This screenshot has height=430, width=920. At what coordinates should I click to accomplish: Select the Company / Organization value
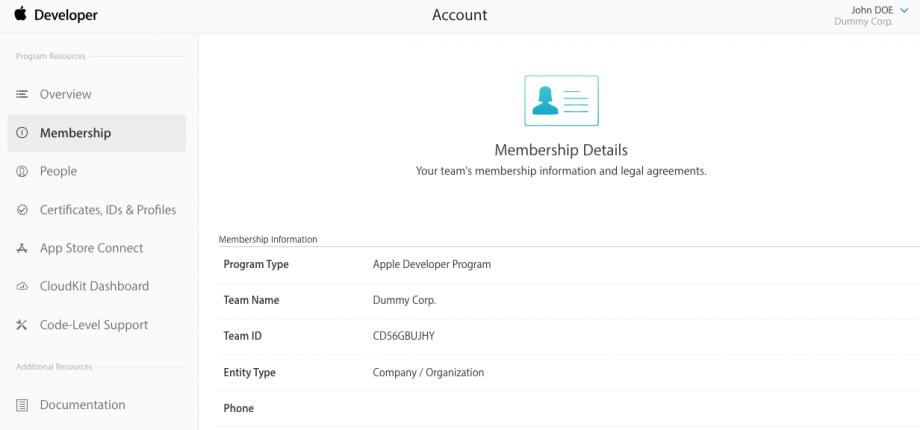point(428,373)
